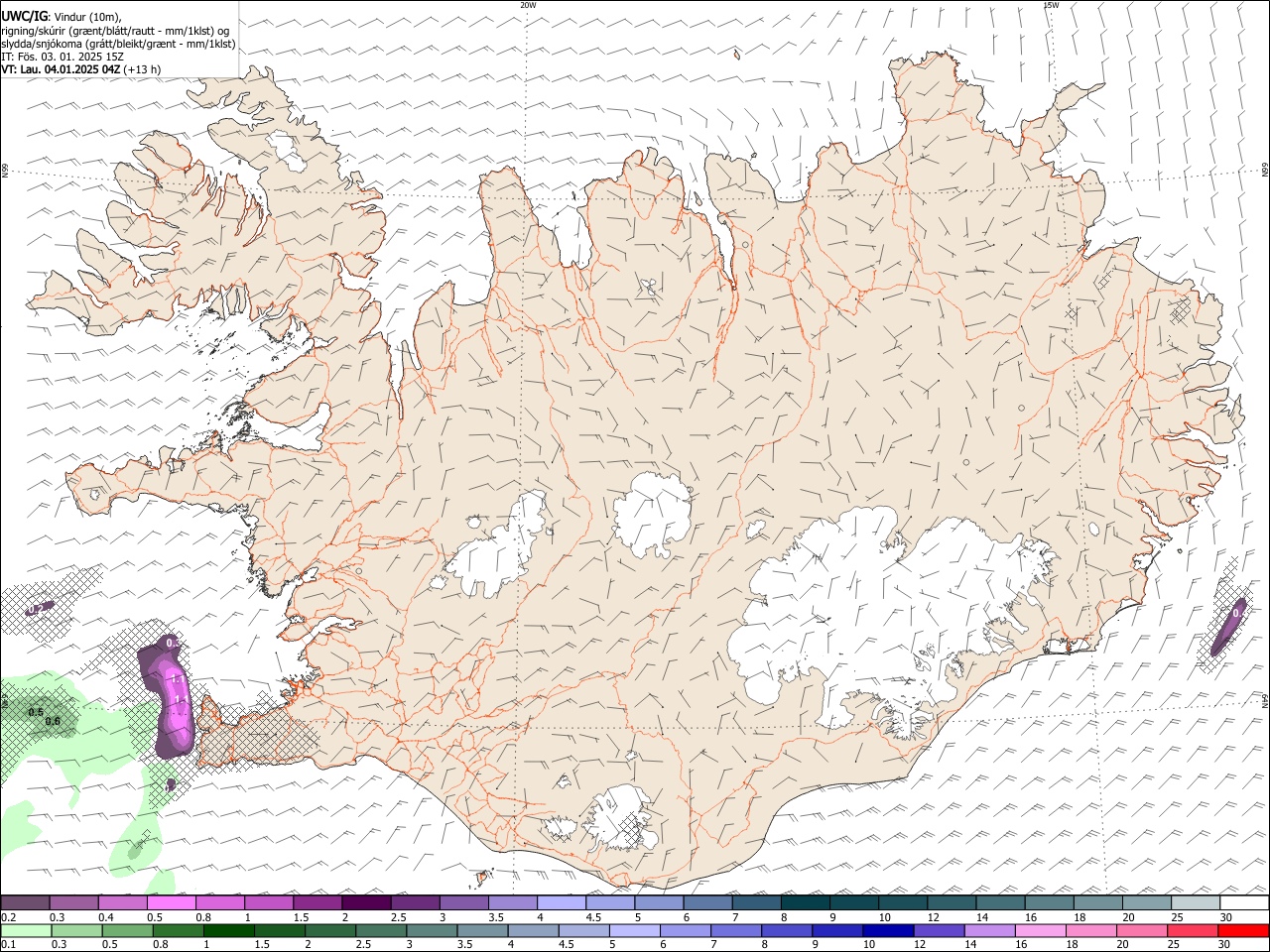Click the 'rigning/skúrir' legend description line
The width and height of the screenshot is (1270, 952).
(x=115, y=30)
